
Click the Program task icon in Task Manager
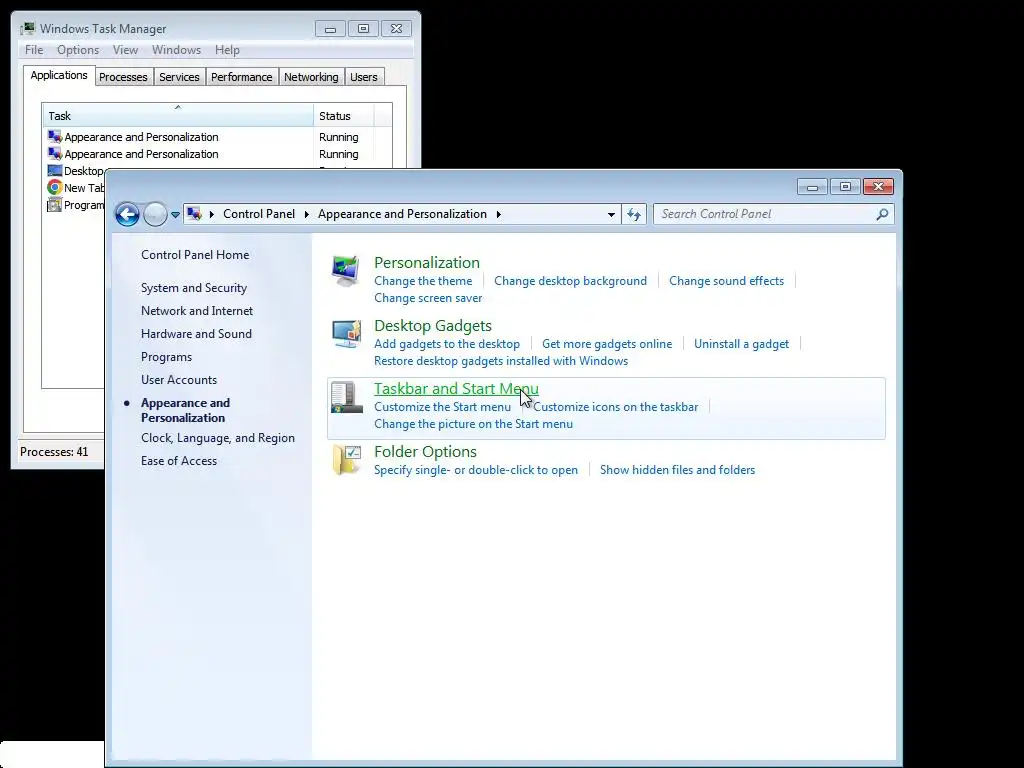coord(54,204)
